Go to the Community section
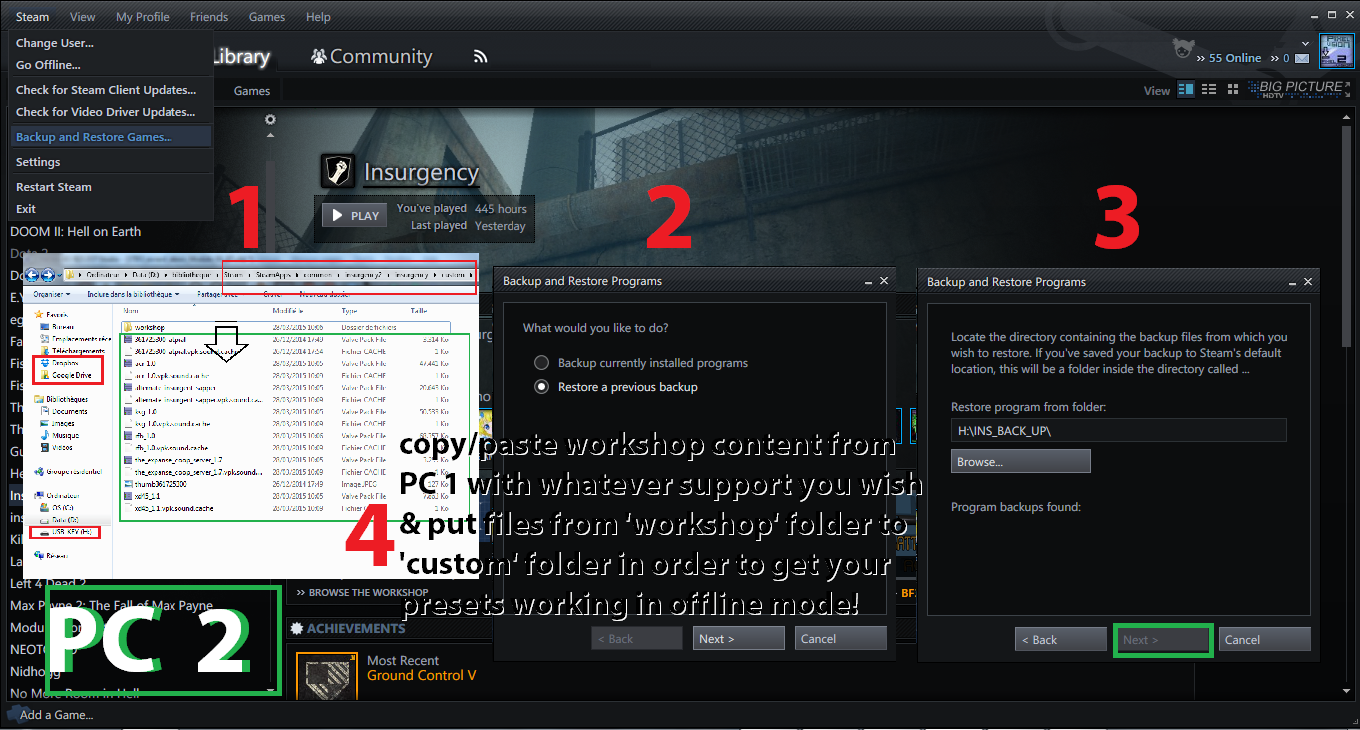The height and width of the screenshot is (730, 1360). pos(372,57)
